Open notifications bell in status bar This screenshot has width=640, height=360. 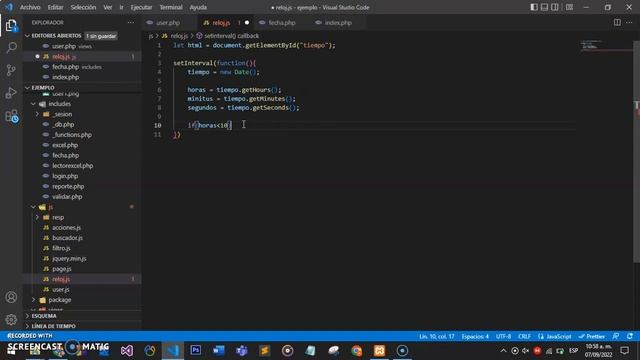[630, 336]
